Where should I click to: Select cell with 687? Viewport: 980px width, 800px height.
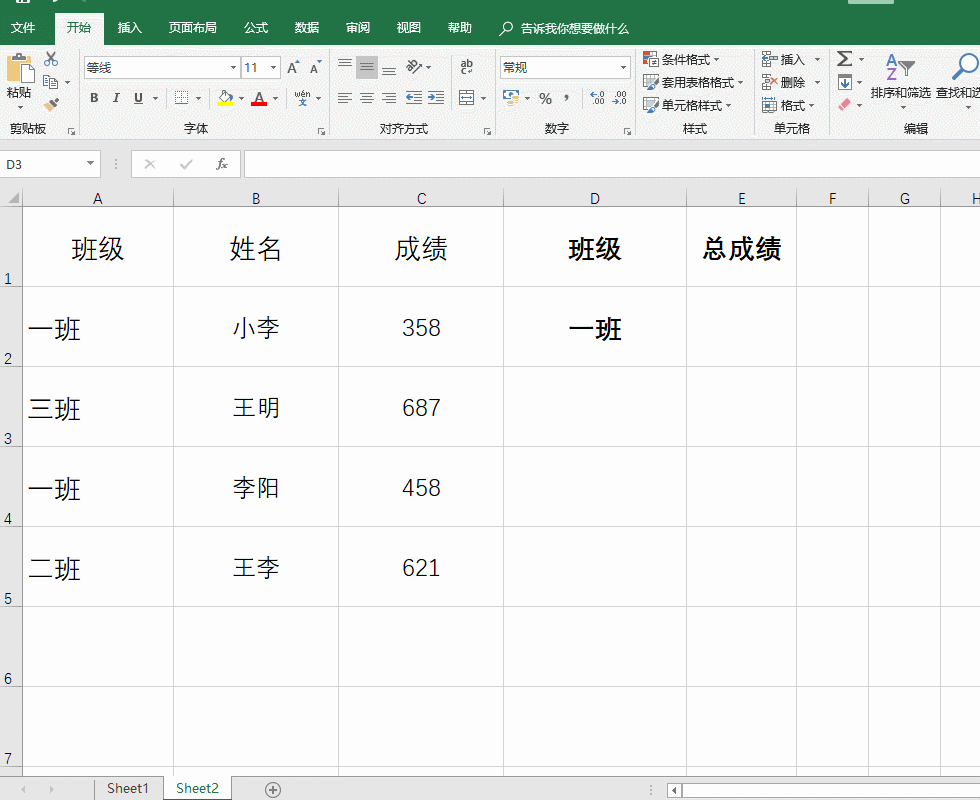click(421, 407)
